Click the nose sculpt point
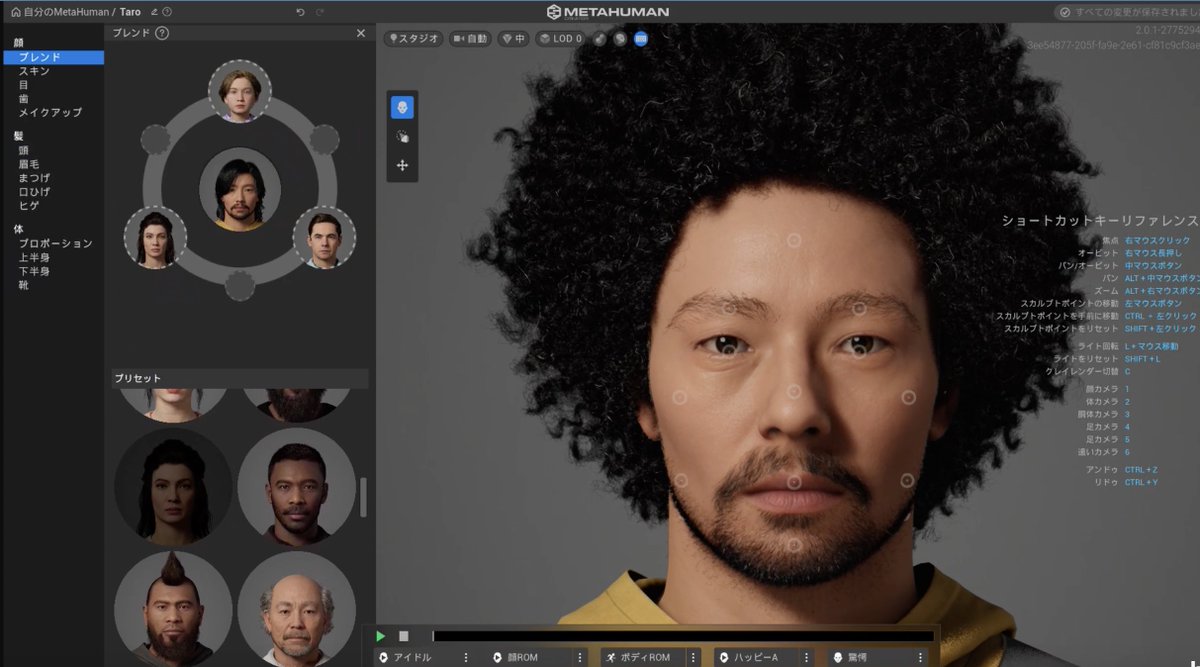Viewport: 1200px width, 667px height. click(794, 392)
